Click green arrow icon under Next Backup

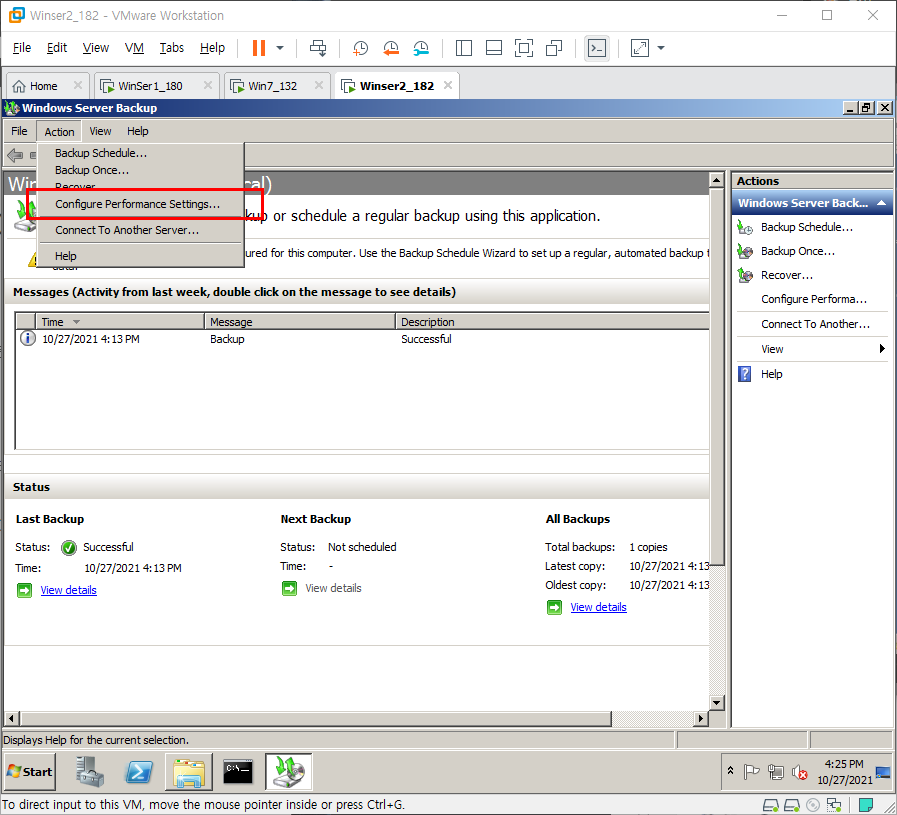pyautogui.click(x=289, y=589)
